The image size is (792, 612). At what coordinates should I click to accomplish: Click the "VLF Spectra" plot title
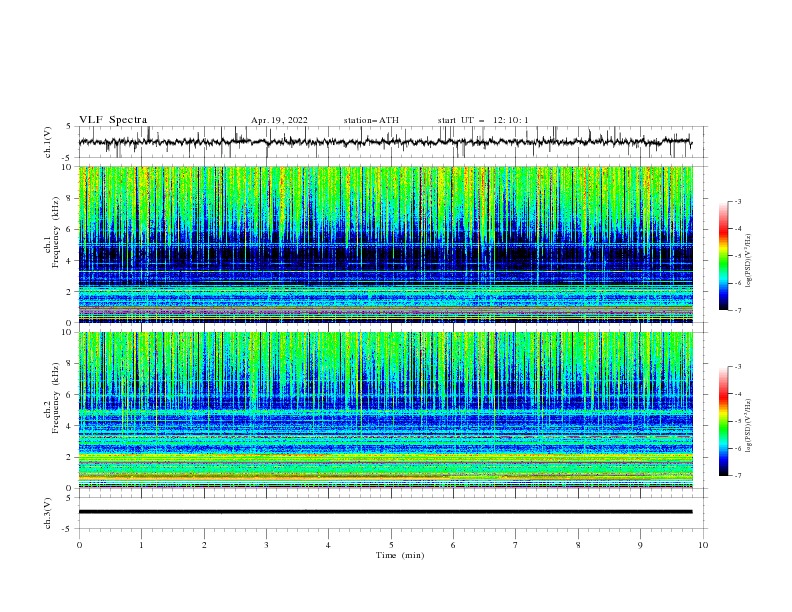[x=113, y=120]
